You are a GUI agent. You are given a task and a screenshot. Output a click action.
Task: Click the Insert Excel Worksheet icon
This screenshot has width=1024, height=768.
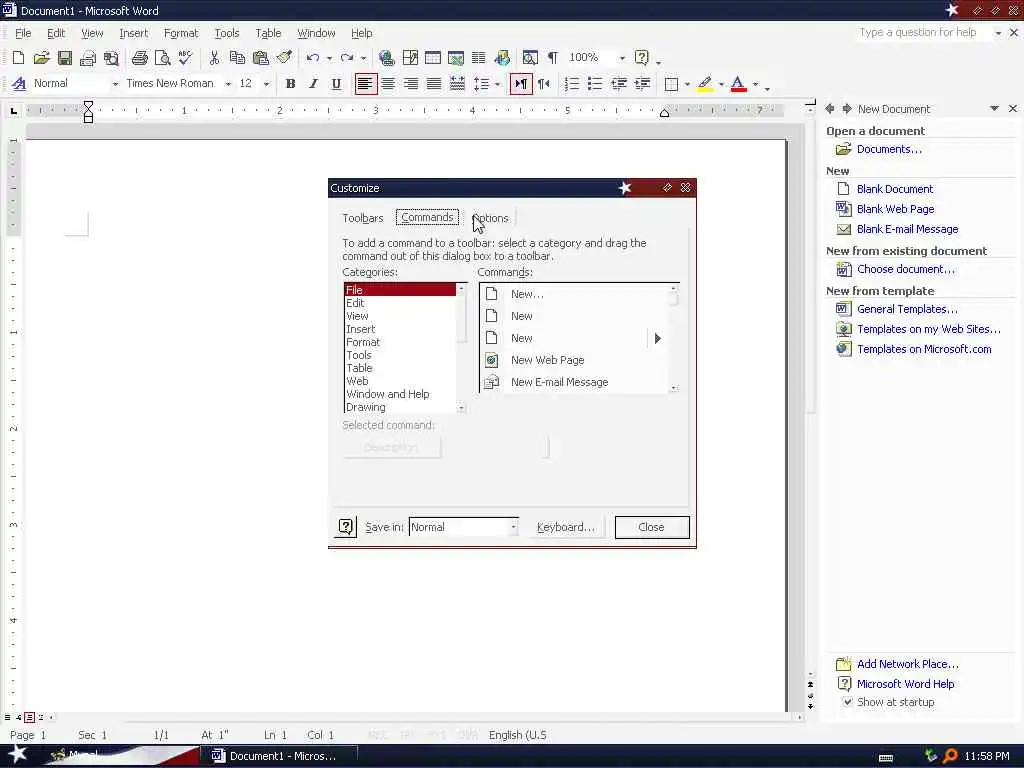pyautogui.click(x=456, y=58)
